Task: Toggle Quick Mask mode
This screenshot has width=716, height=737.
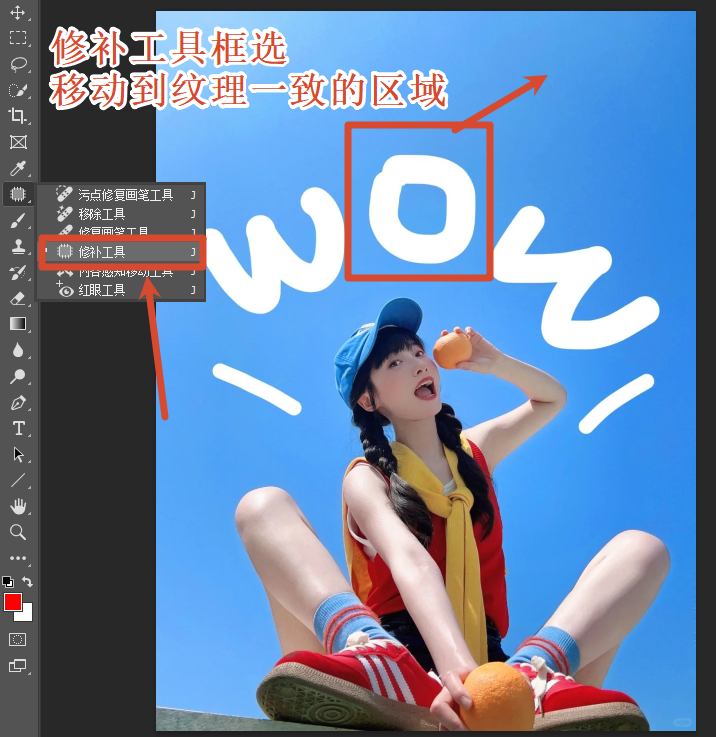Action: pos(18,639)
